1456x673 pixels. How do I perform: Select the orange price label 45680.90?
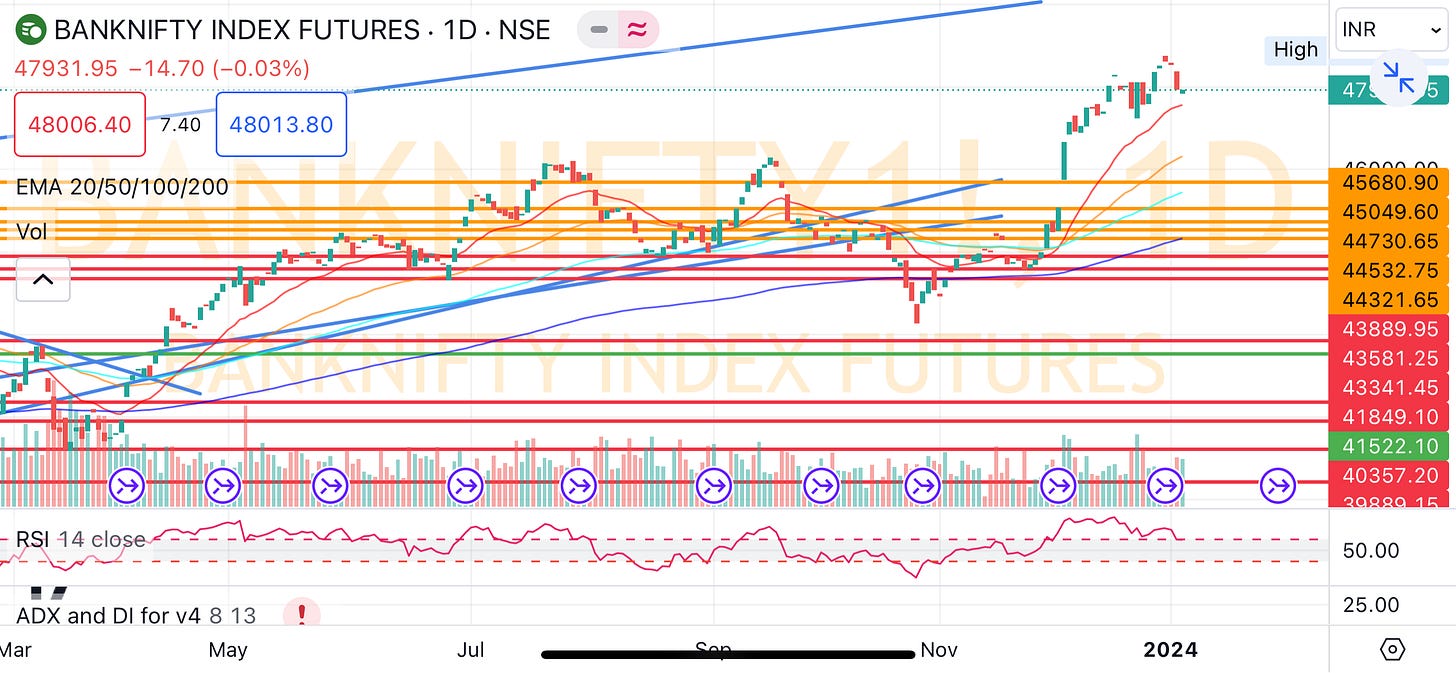click(1390, 184)
